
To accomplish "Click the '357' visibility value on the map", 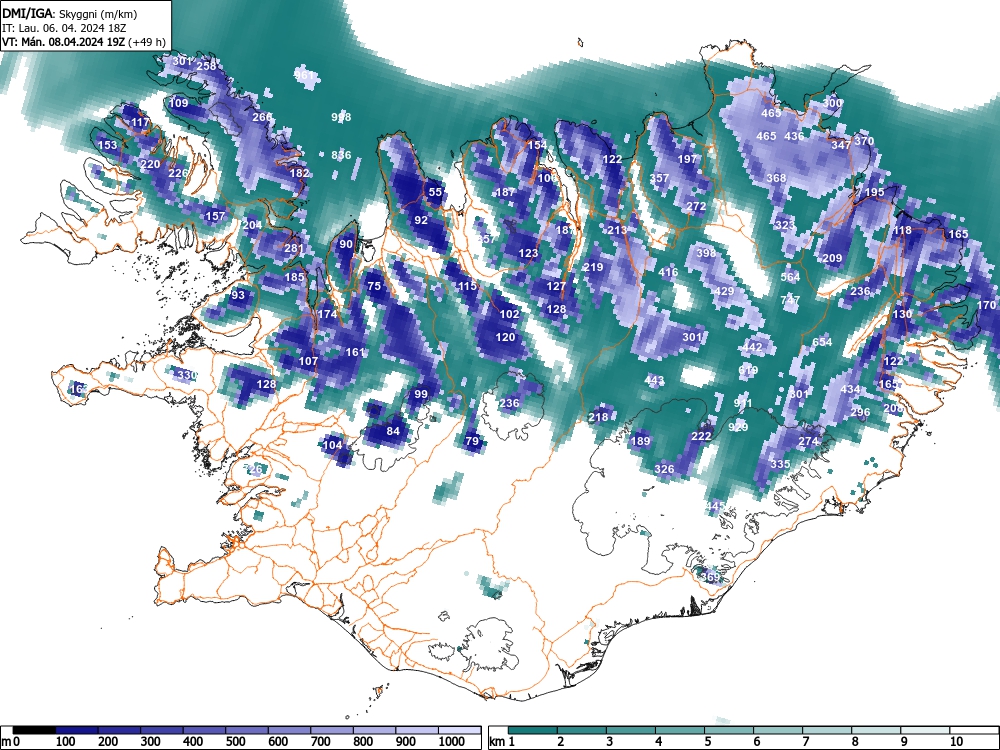I will [659, 177].
